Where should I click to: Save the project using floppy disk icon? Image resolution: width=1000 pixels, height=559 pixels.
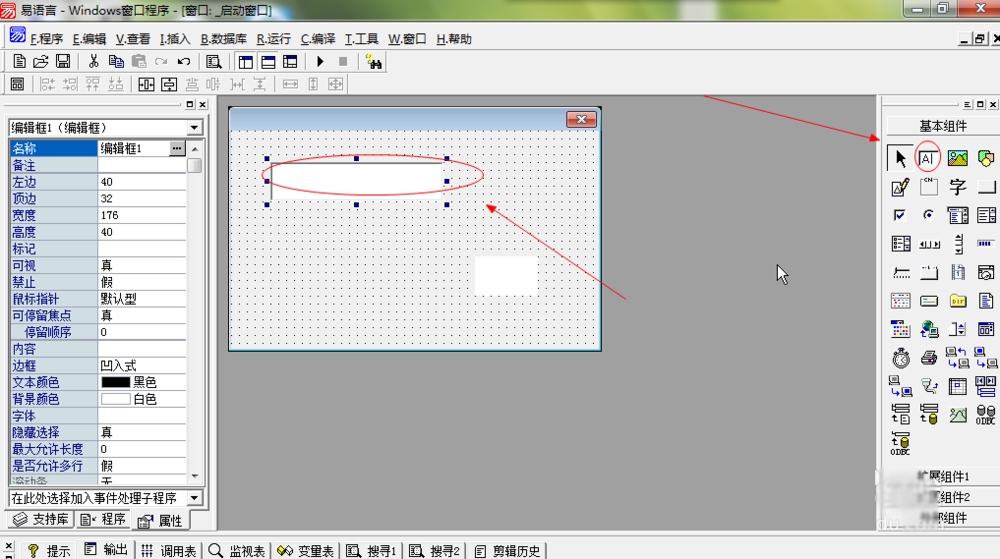tap(62, 62)
